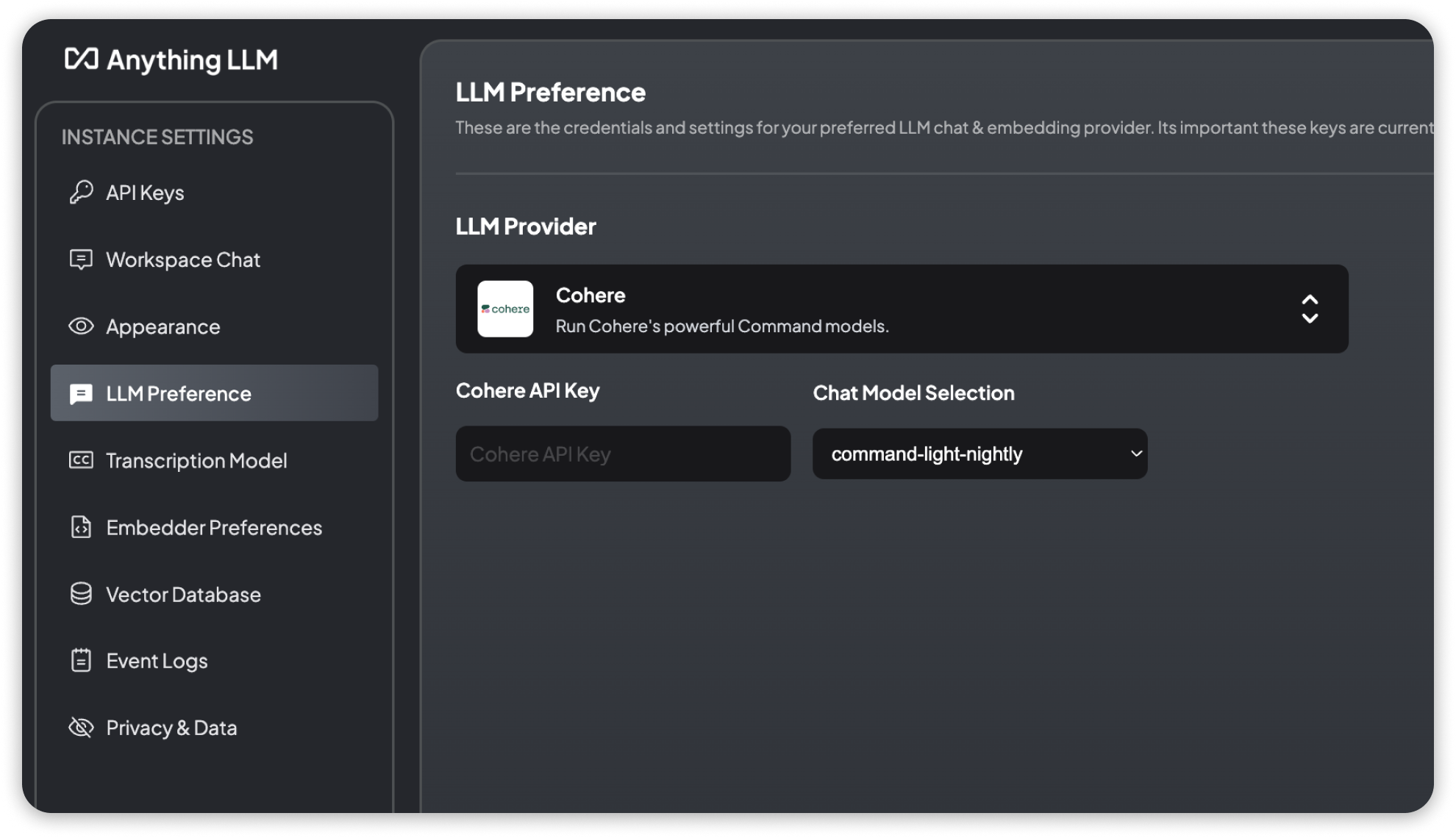The image size is (1456, 838).
Task: Click the Transcription Model icon
Action: coord(81,460)
